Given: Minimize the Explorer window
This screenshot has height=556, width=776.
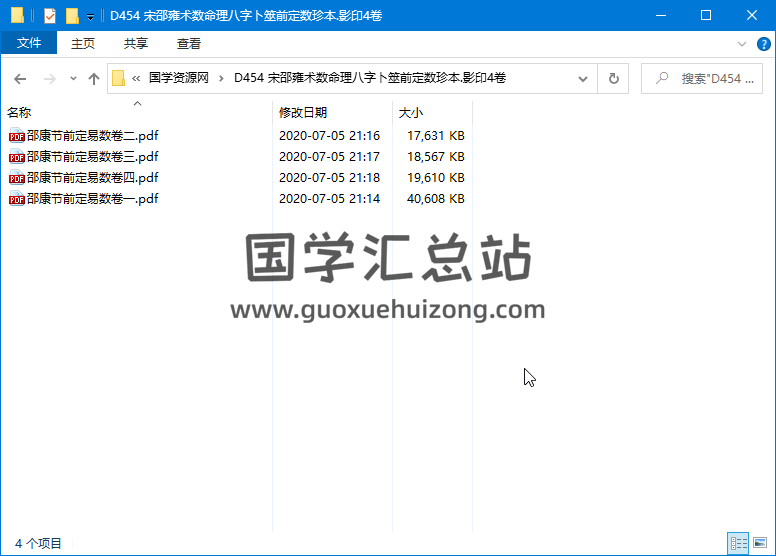Looking at the screenshot, I should 661,15.
